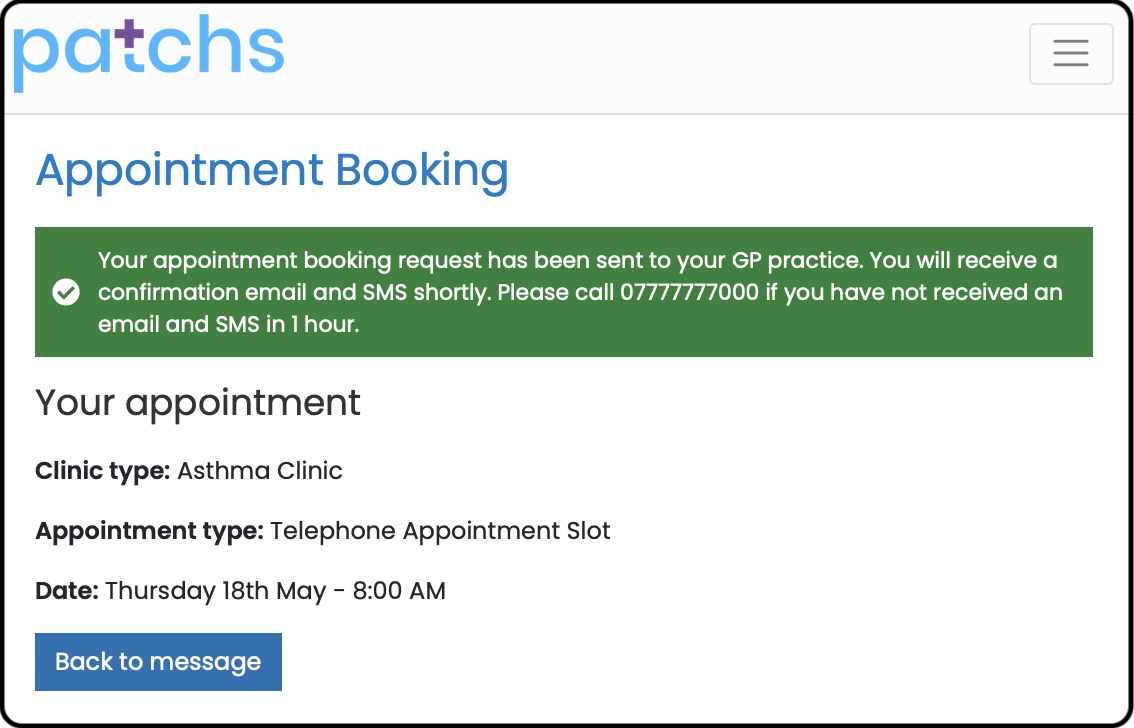The height and width of the screenshot is (728, 1134).
Task: Click the Appointment Booking heading
Action: (272, 171)
